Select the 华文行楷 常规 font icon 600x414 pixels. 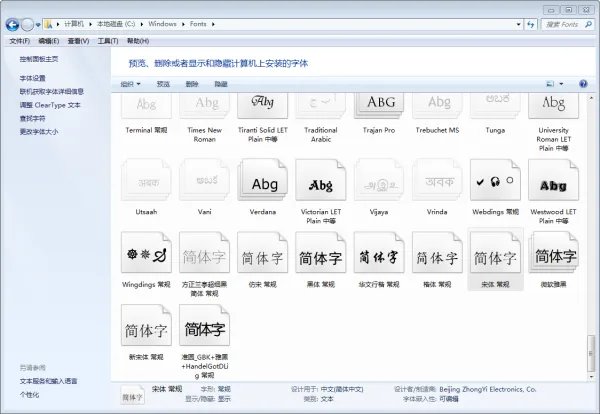click(x=379, y=253)
